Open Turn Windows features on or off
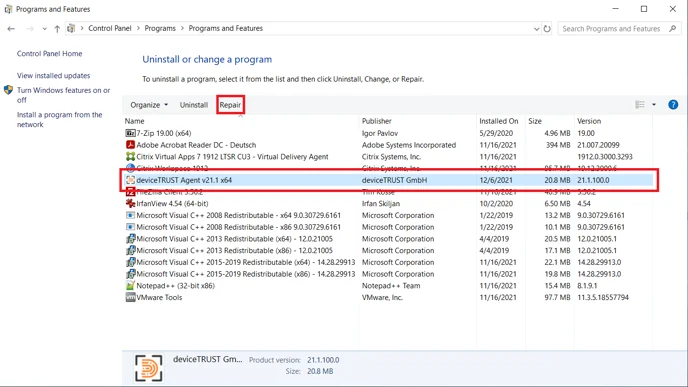Screen dimensions: 688x387 pyautogui.click(x=64, y=95)
